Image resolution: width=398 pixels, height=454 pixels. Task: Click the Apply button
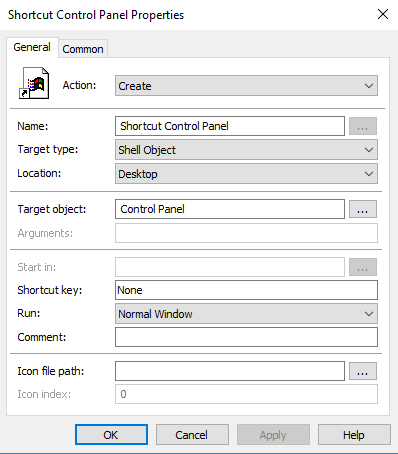pyautogui.click(x=273, y=435)
